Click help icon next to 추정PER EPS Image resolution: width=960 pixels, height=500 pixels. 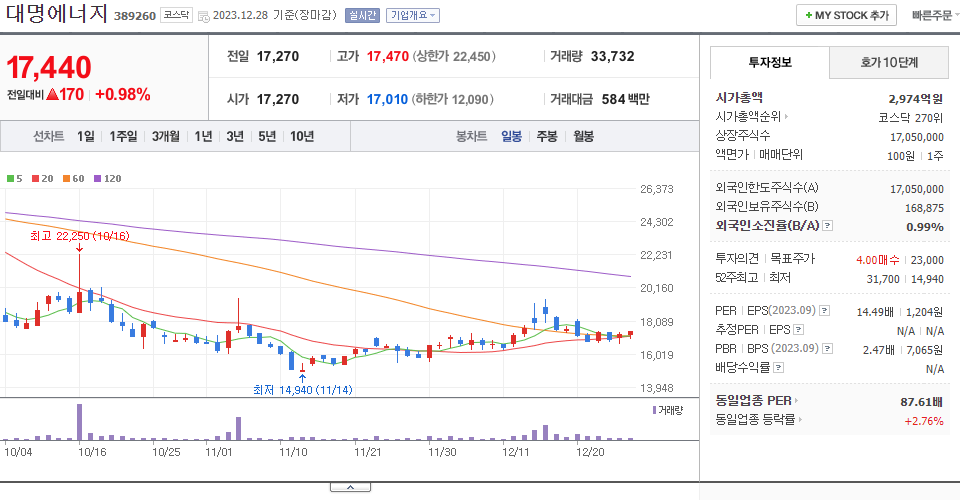tap(798, 330)
